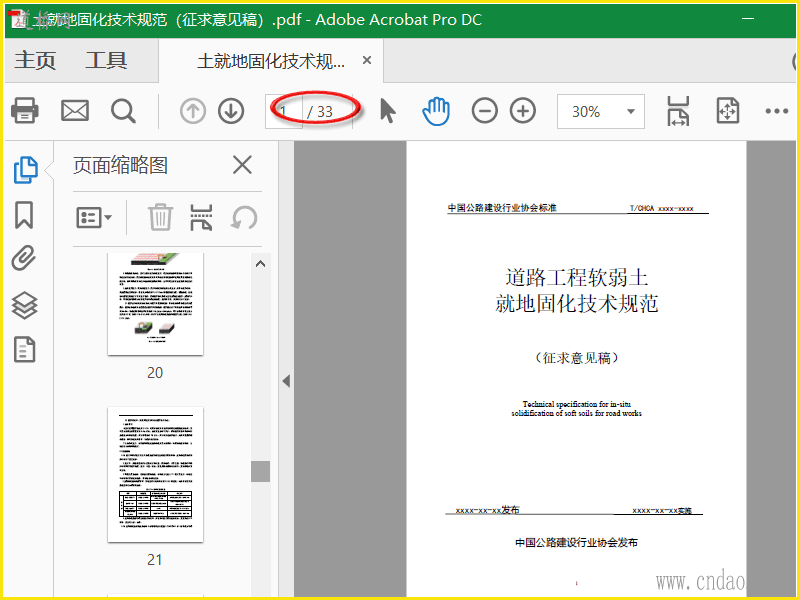Open the Layers pane icon
This screenshot has width=800, height=600.
click(x=24, y=306)
